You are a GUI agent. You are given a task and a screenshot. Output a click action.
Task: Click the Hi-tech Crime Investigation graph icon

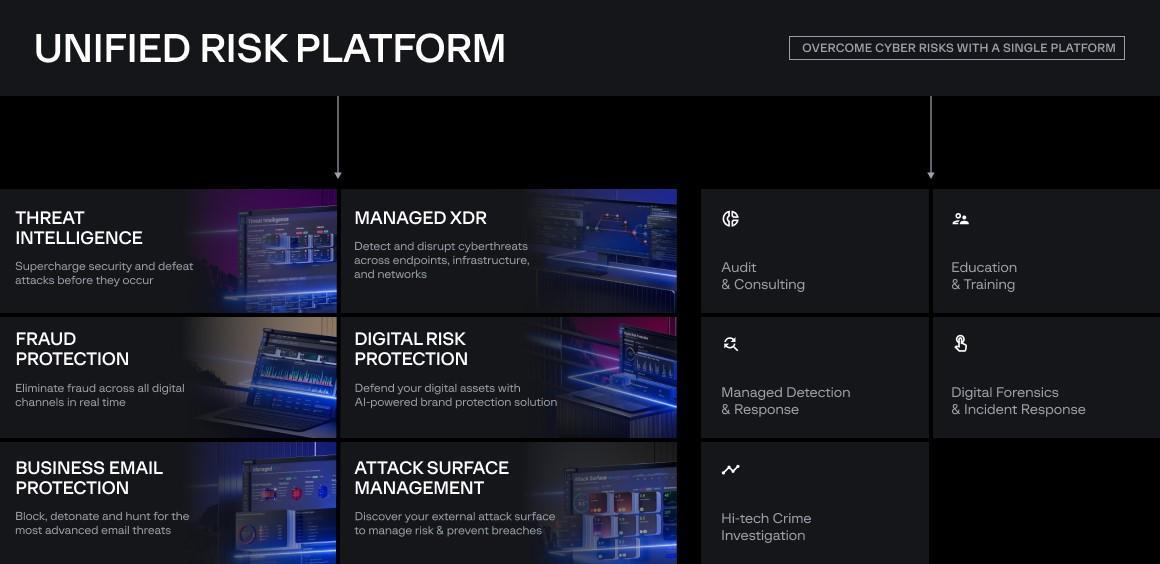[731, 469]
